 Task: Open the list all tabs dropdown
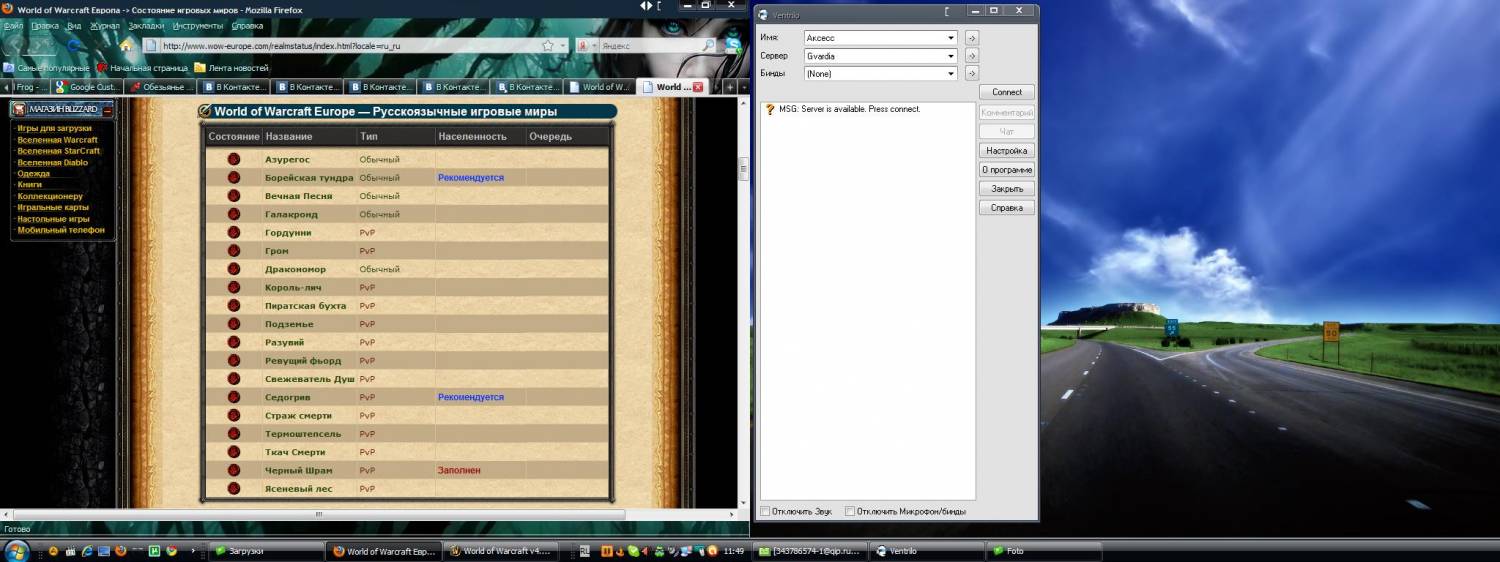point(744,87)
